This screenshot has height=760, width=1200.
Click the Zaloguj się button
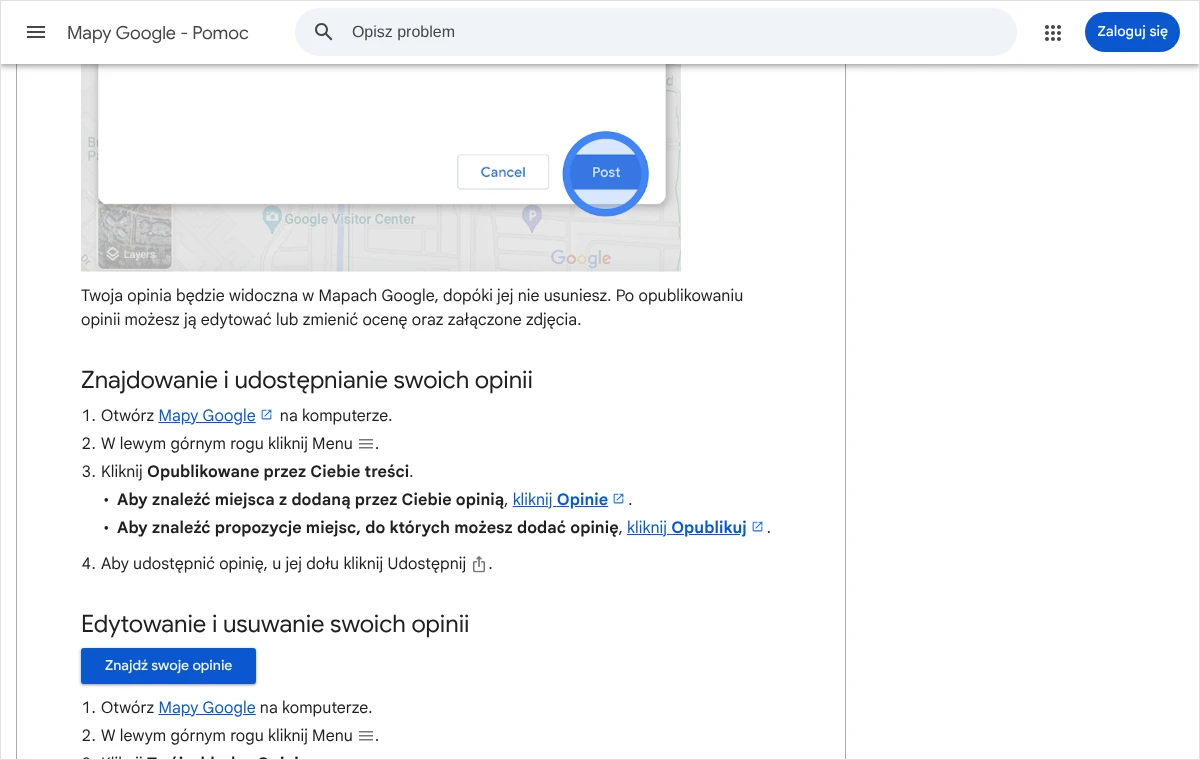point(1132,32)
